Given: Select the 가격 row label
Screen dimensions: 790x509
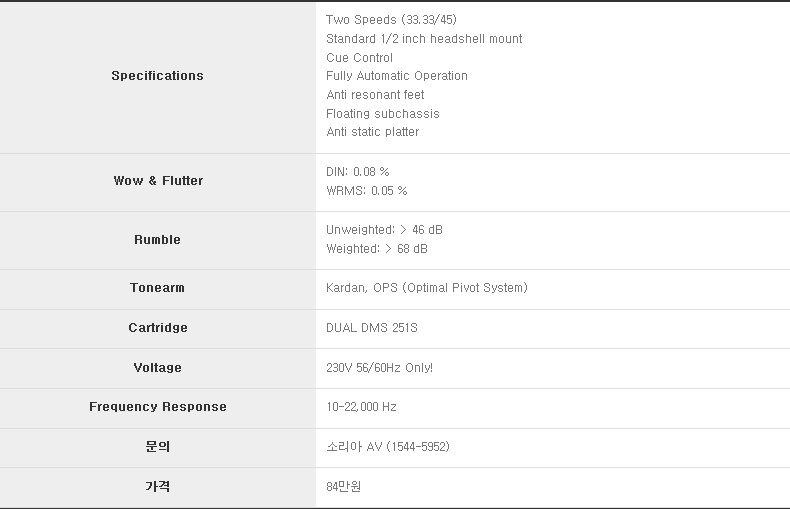Looking at the screenshot, I should (157, 486).
